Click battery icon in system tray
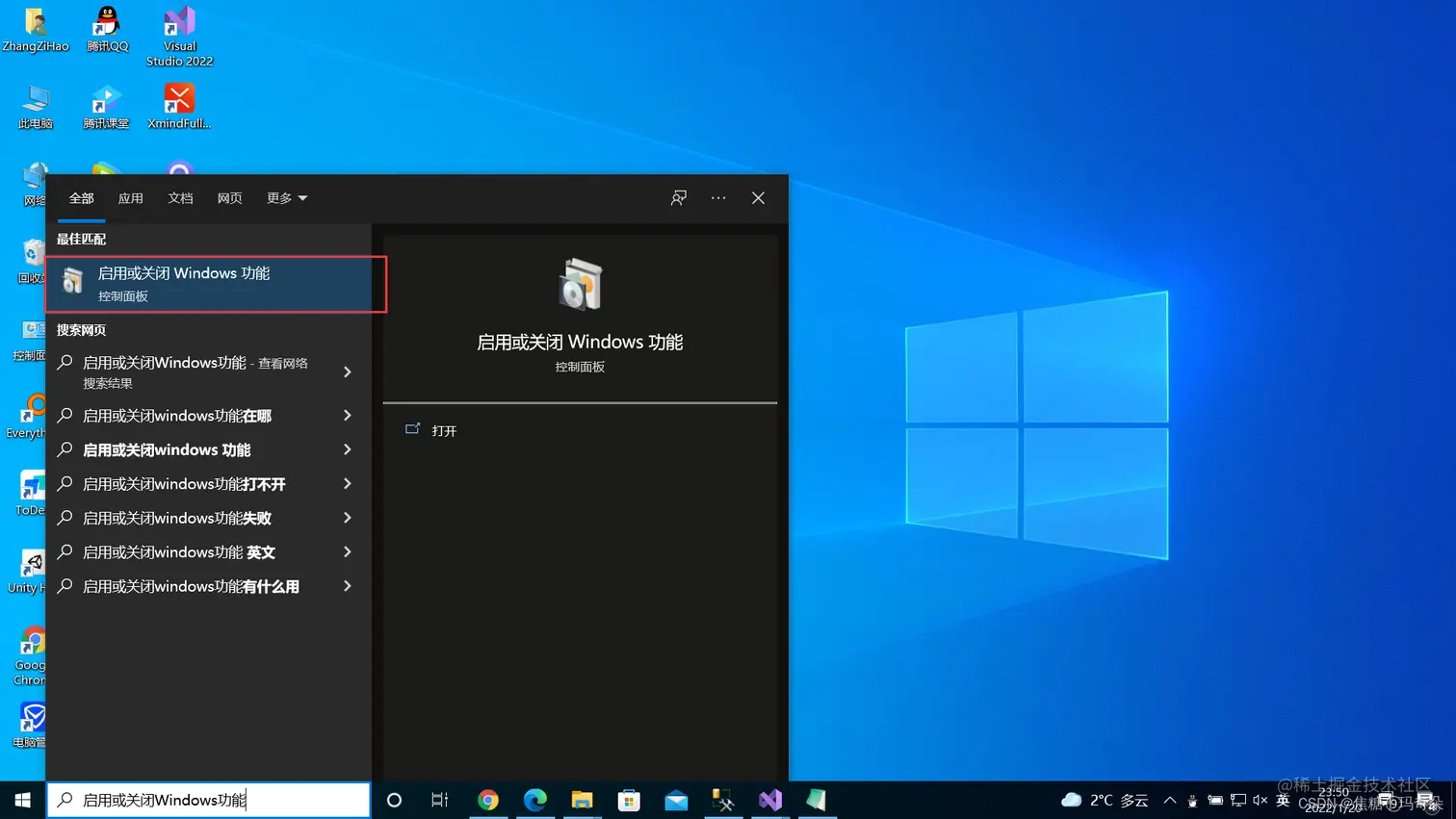This screenshot has height=819, width=1456. (x=1215, y=800)
